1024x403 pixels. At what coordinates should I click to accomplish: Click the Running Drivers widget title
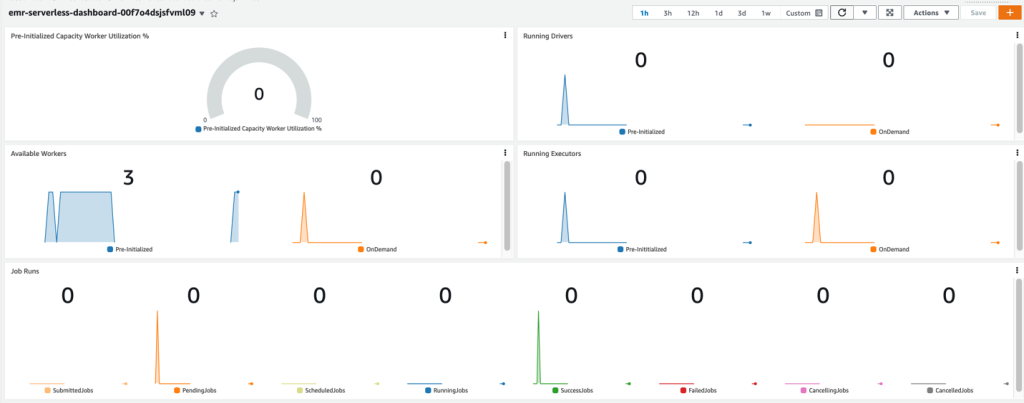tap(549, 36)
